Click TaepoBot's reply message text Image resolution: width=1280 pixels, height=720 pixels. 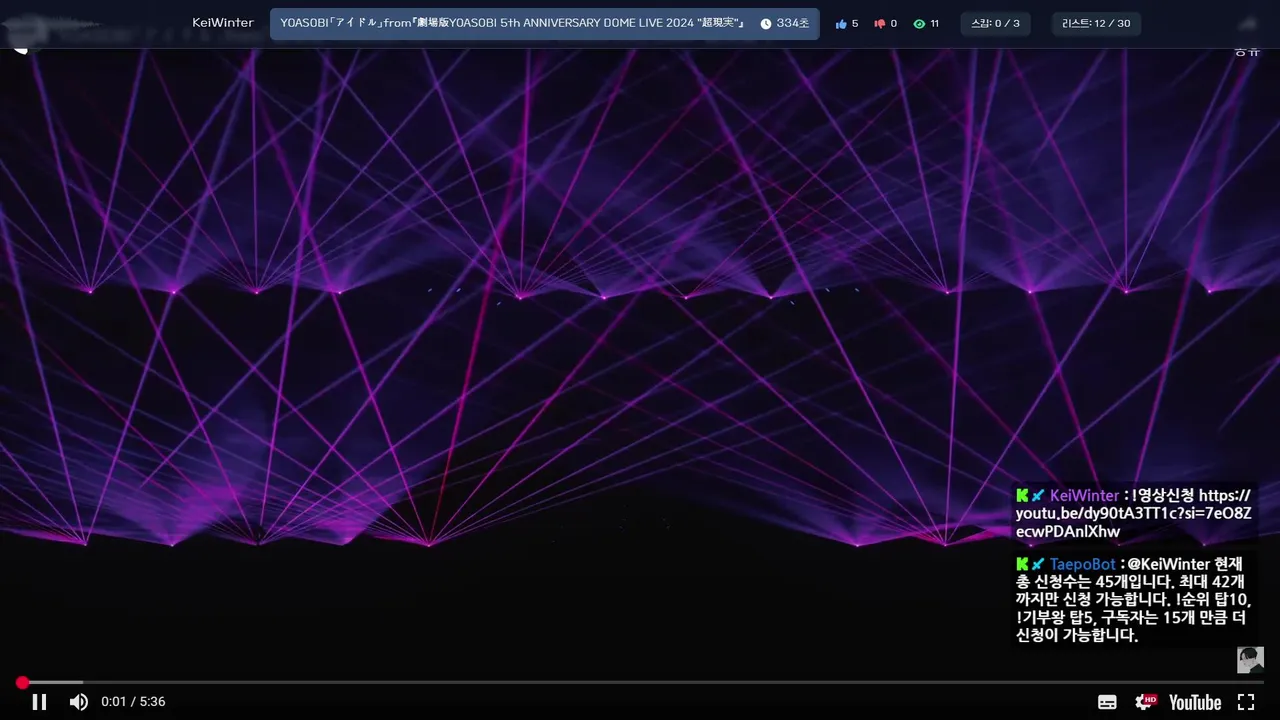[x=1133, y=600]
